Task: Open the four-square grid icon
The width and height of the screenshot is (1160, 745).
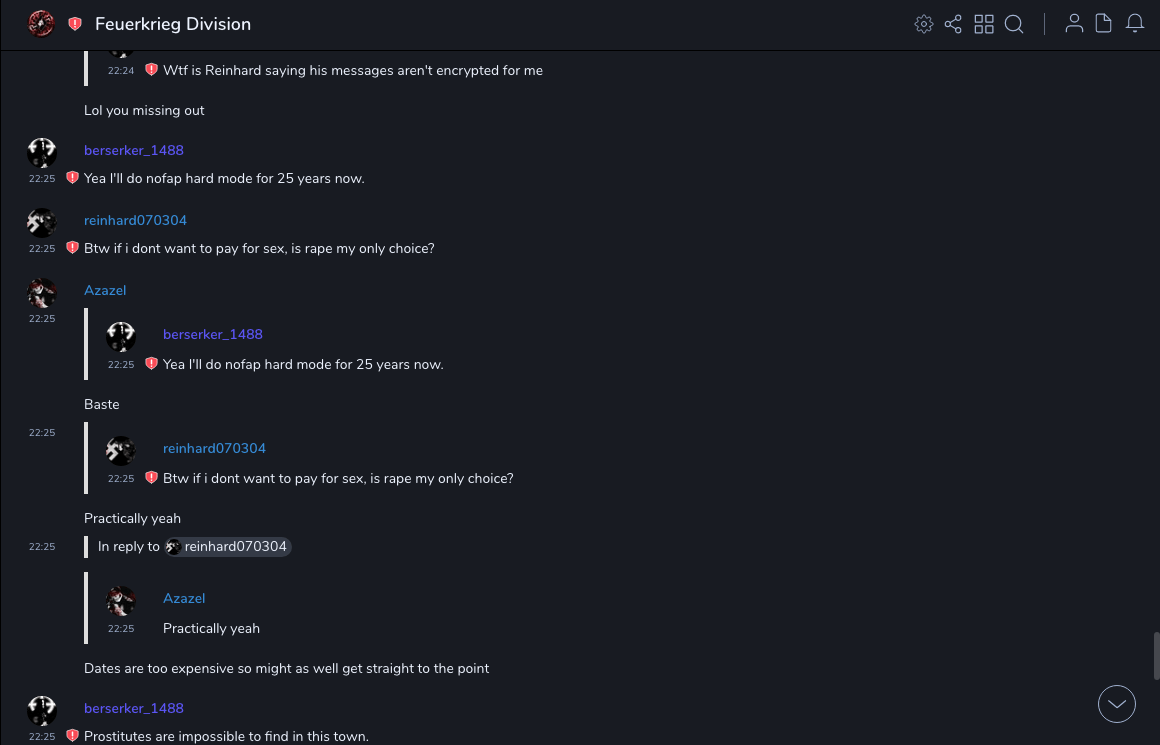Action: pos(984,24)
